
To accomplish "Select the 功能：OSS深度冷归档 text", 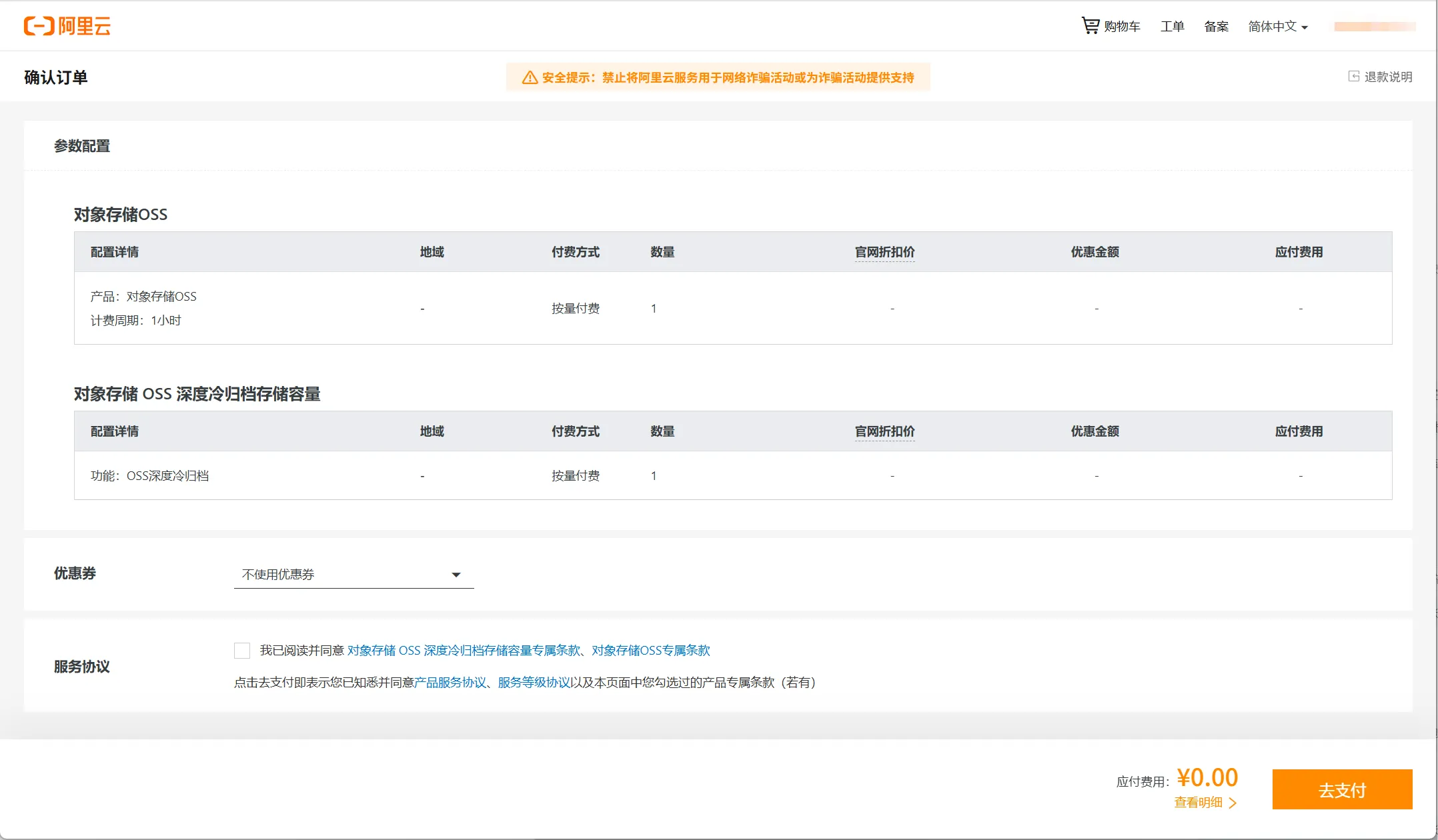I will (149, 475).
